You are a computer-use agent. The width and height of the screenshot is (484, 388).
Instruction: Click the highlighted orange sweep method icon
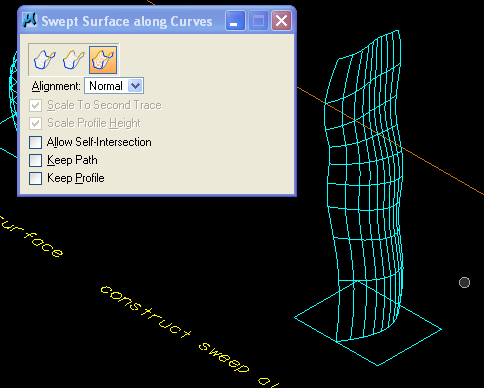[x=103, y=60]
